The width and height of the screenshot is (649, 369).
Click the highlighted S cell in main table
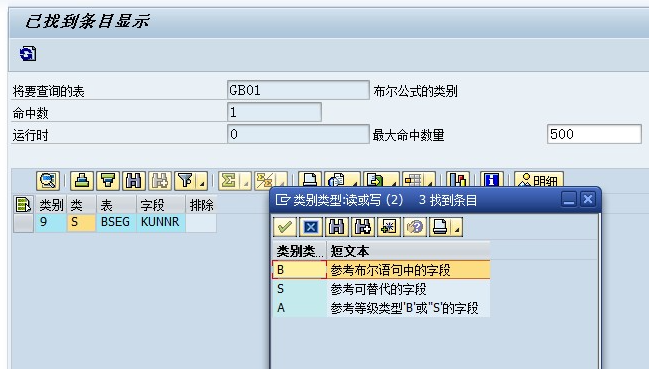point(82,223)
